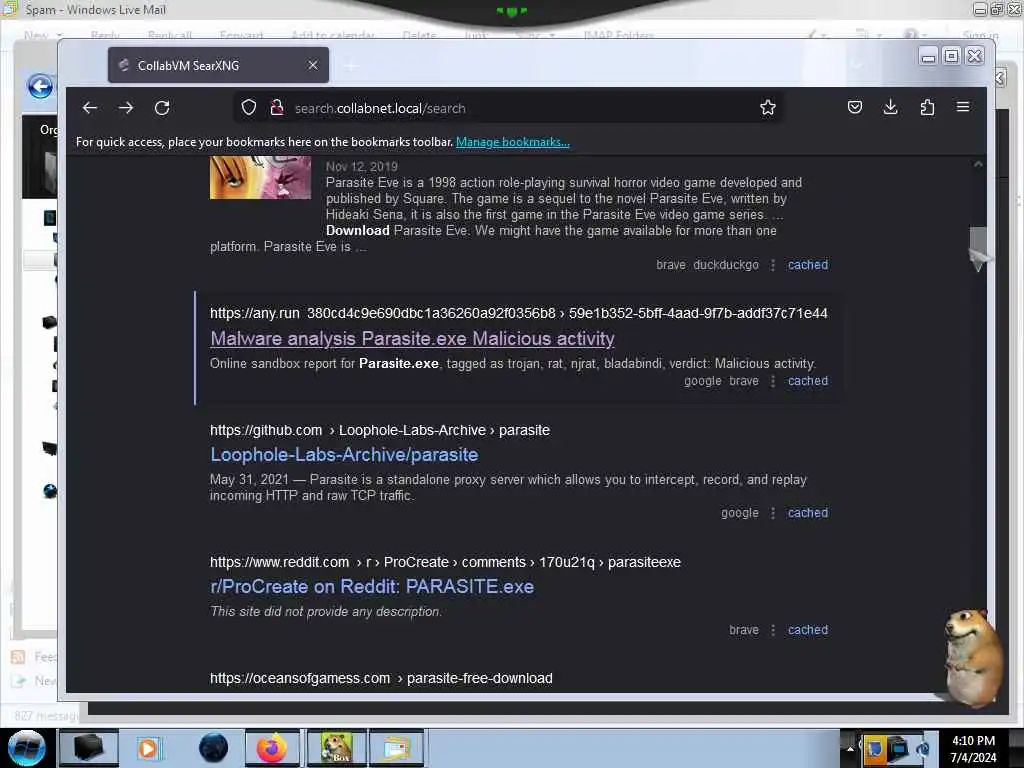Open the Extensions puzzle icon
Screen dimensions: 1024x768
(x=927, y=107)
